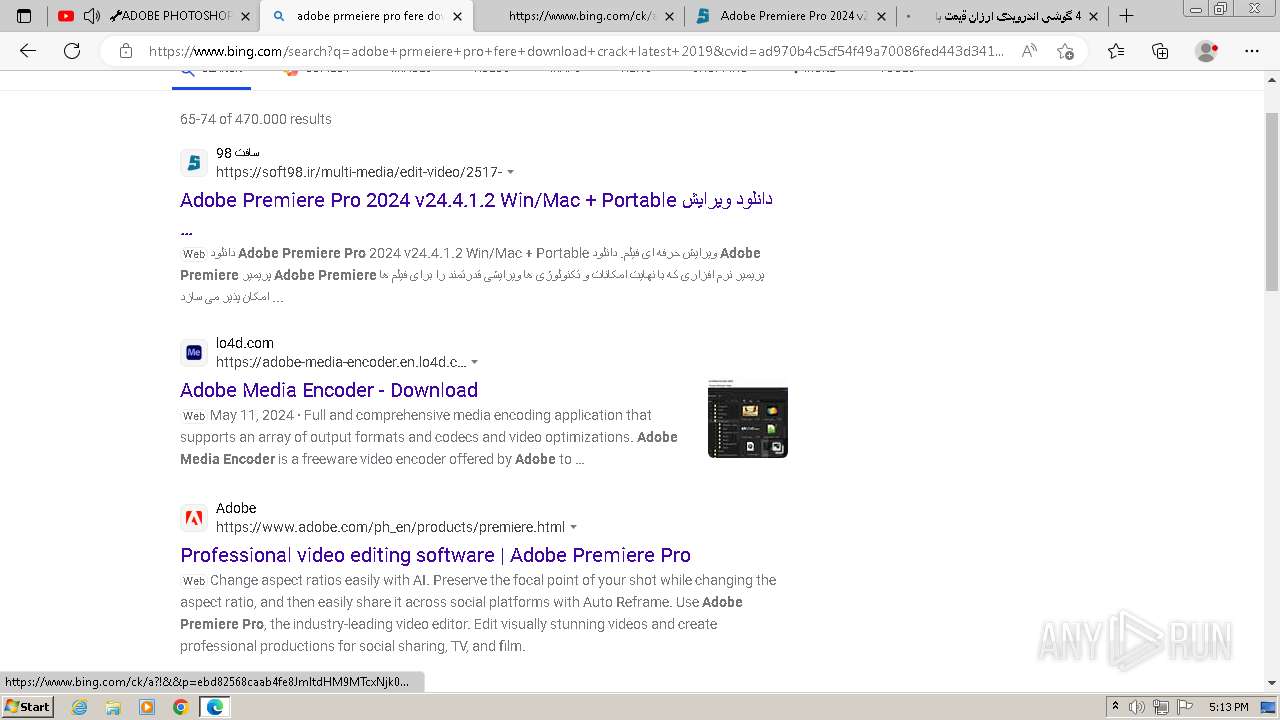Expand the lo4d.com URL dropdown arrow
1280x720 pixels.
point(475,363)
